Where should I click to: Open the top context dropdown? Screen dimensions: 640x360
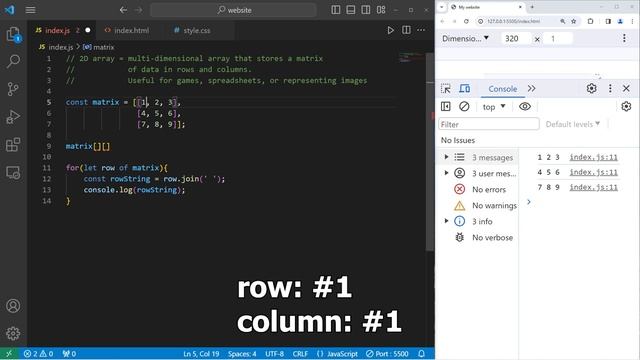pos(494,107)
